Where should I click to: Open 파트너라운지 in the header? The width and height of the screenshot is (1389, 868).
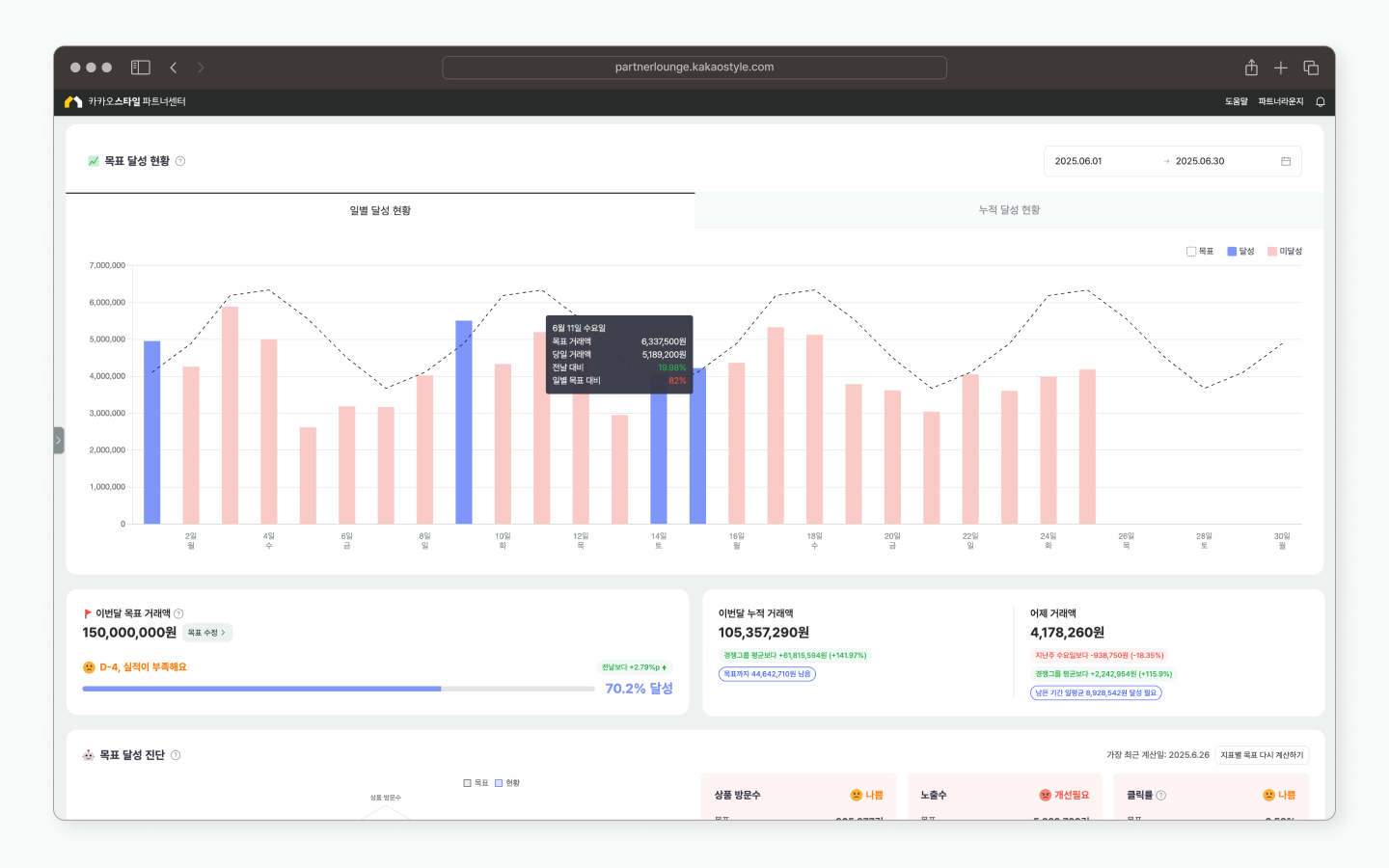pos(1281,101)
